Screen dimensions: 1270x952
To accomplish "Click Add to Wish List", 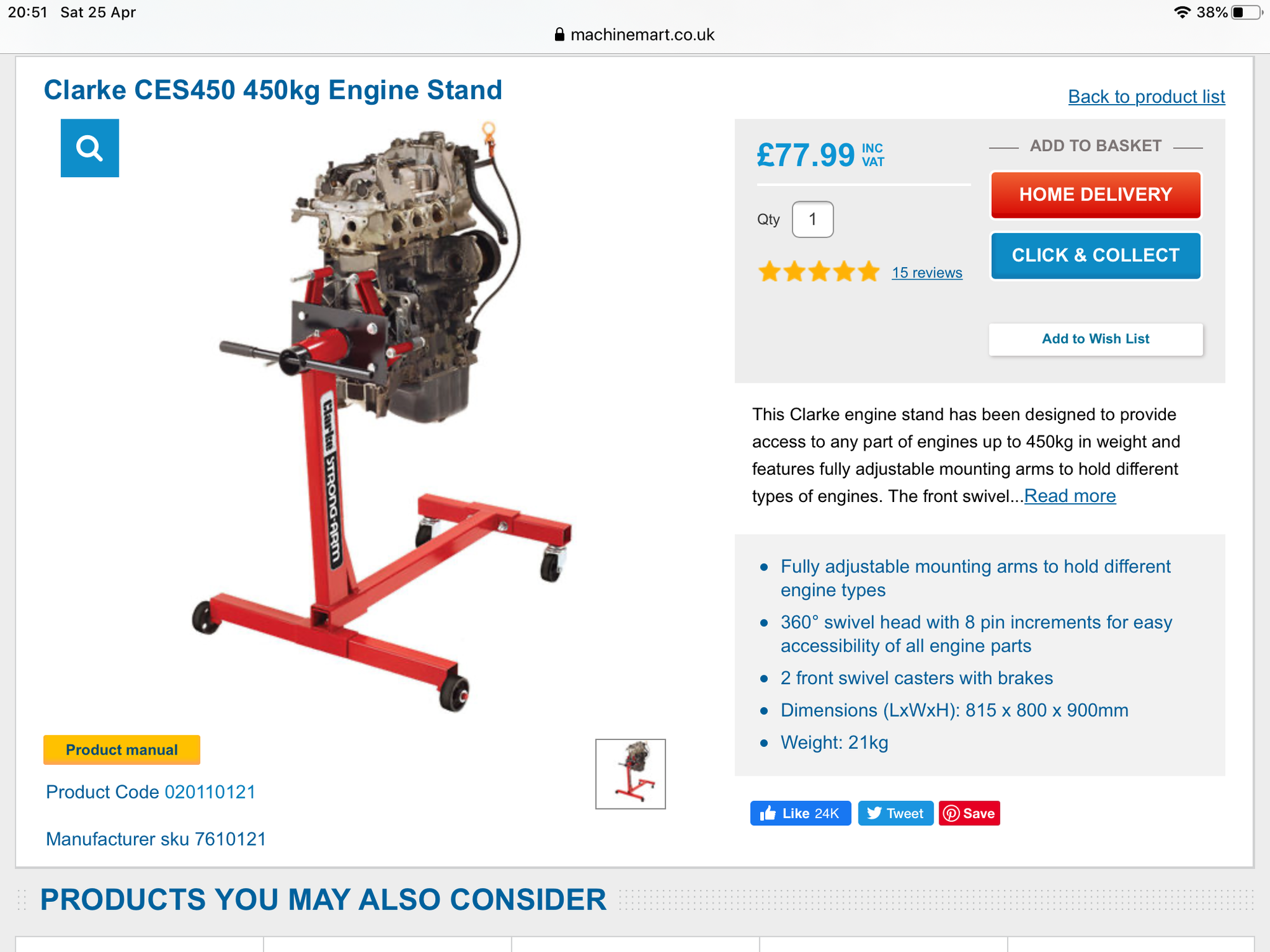I will click(x=1095, y=339).
